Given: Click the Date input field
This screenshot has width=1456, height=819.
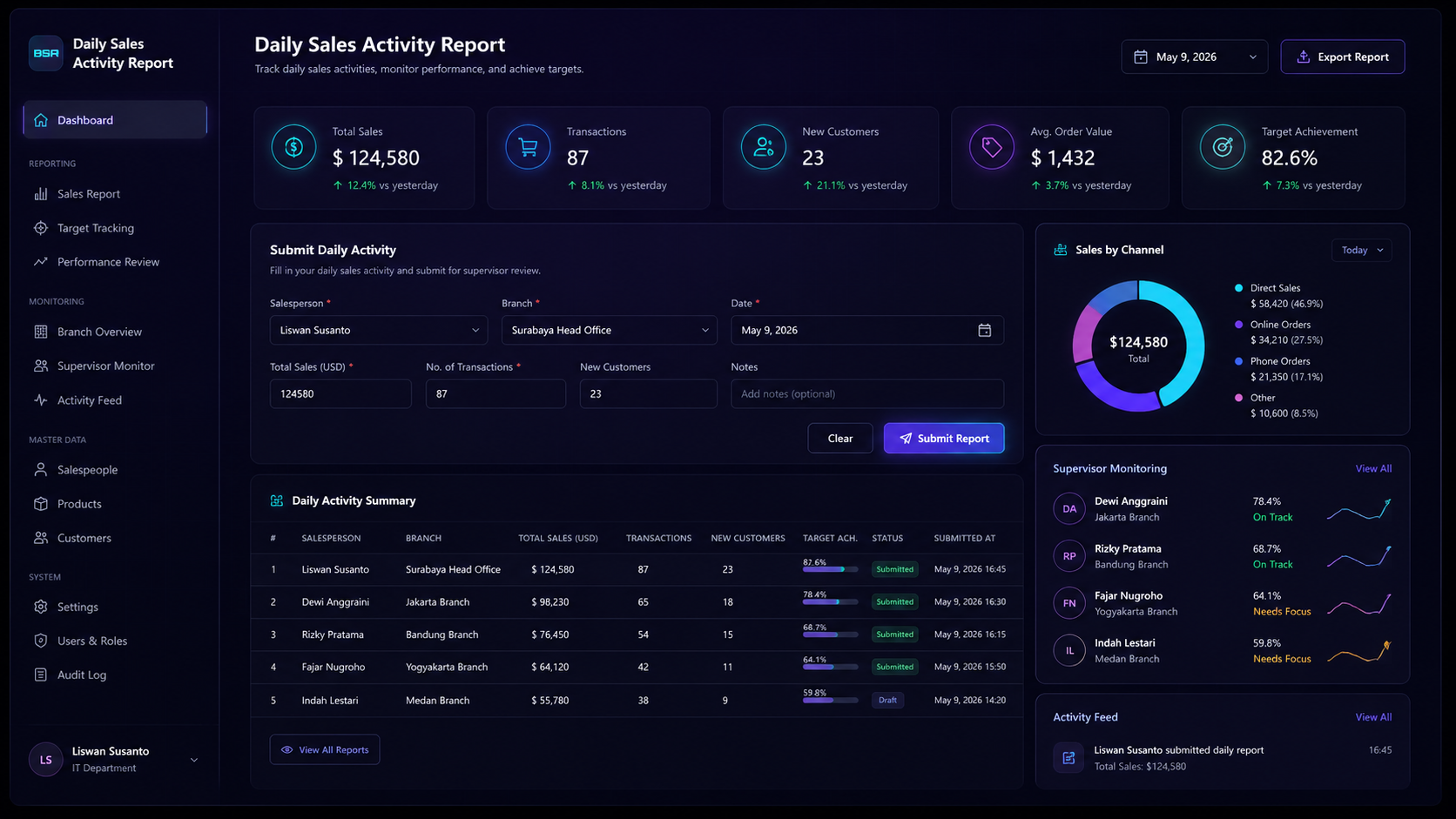Looking at the screenshot, I should (x=867, y=331).
